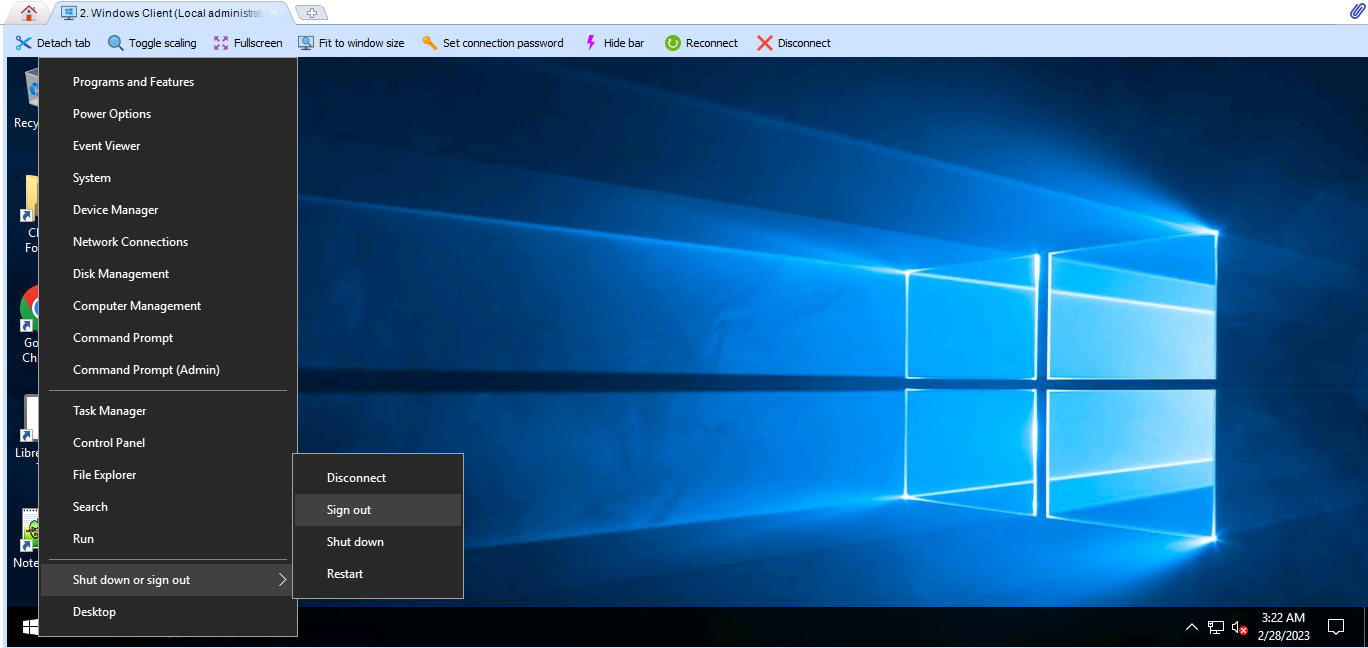
Task: Launch Command Prompt (Admin)
Action: (x=168, y=370)
